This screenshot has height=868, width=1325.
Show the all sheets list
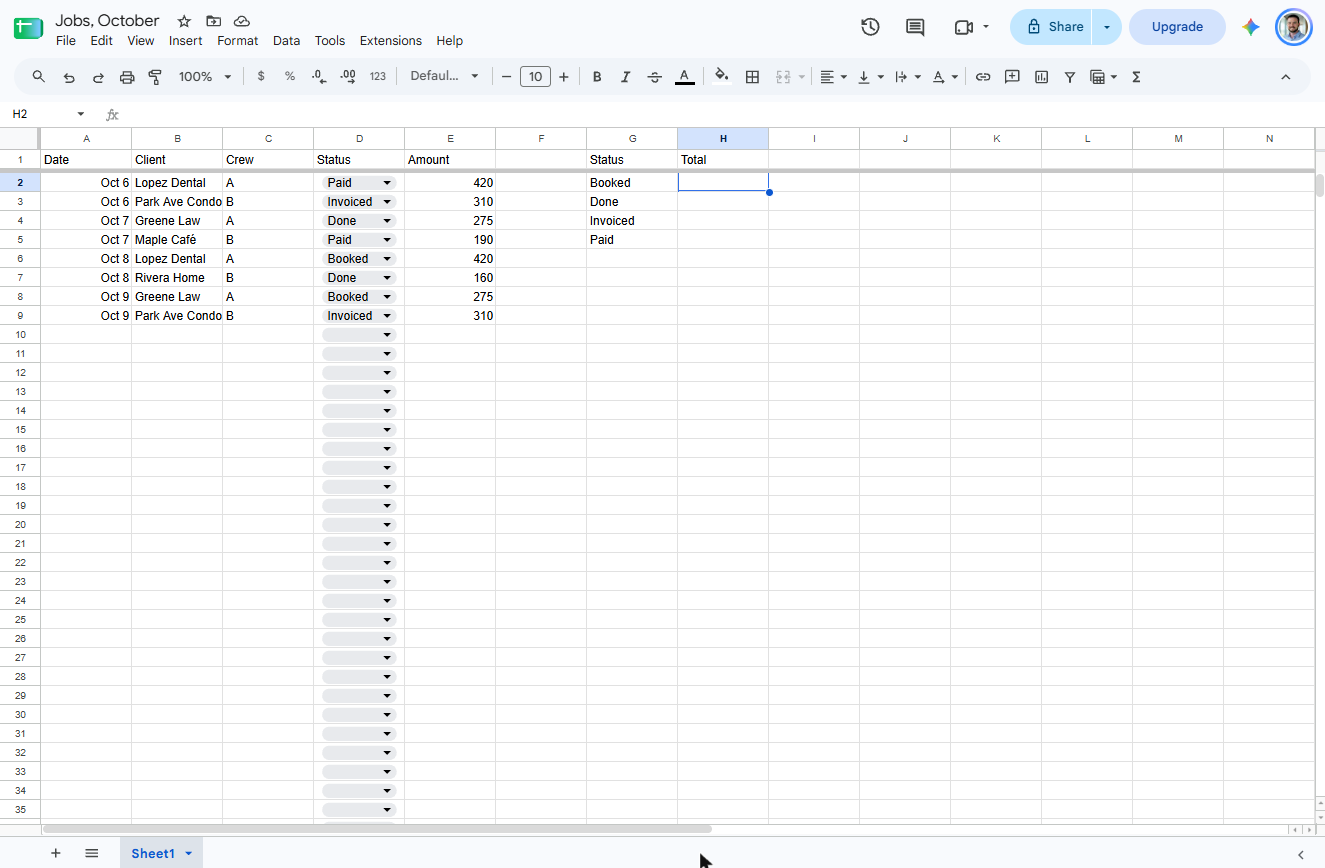pyautogui.click(x=92, y=853)
